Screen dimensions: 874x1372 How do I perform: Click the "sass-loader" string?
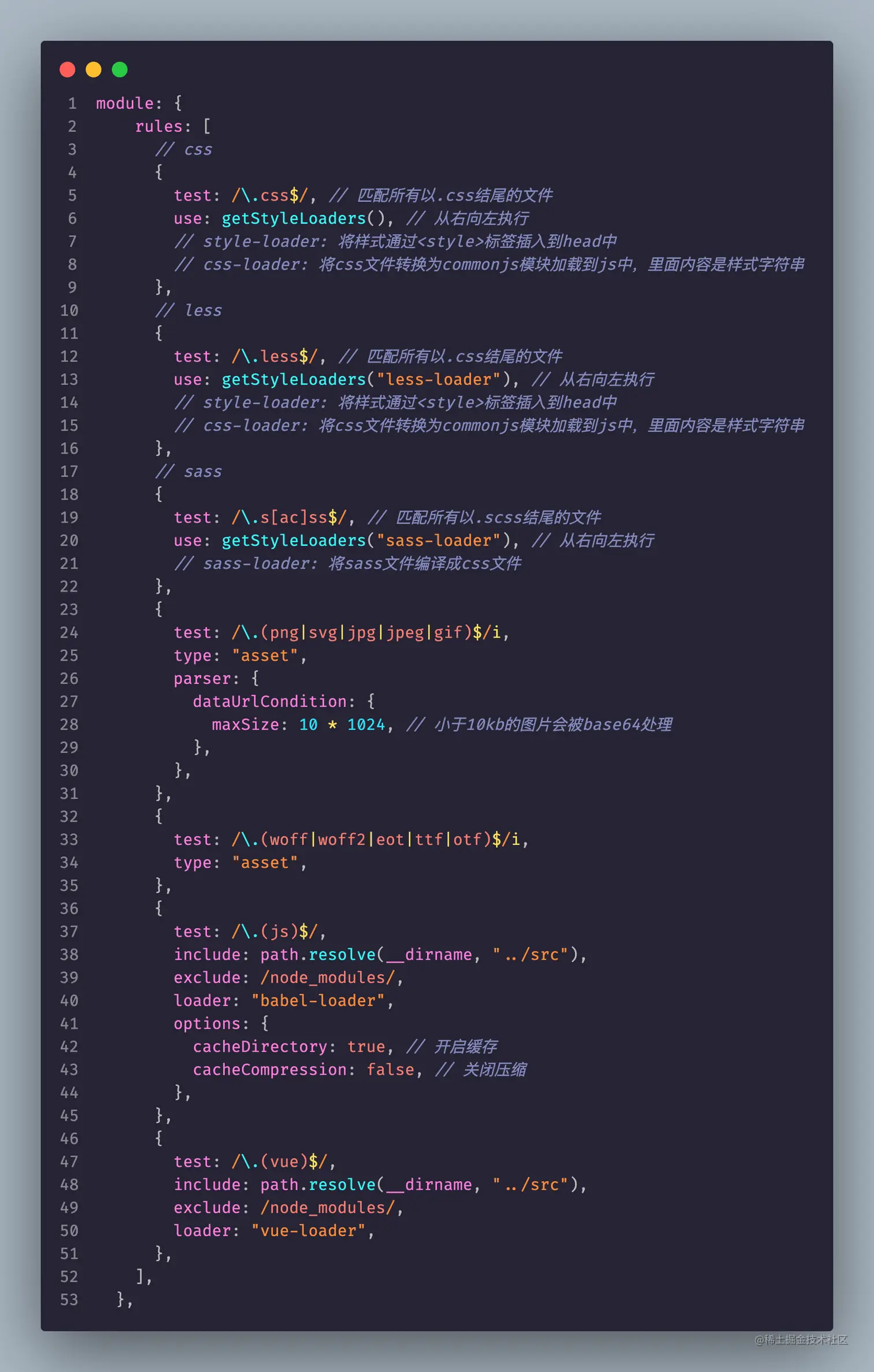pyautogui.click(x=439, y=541)
